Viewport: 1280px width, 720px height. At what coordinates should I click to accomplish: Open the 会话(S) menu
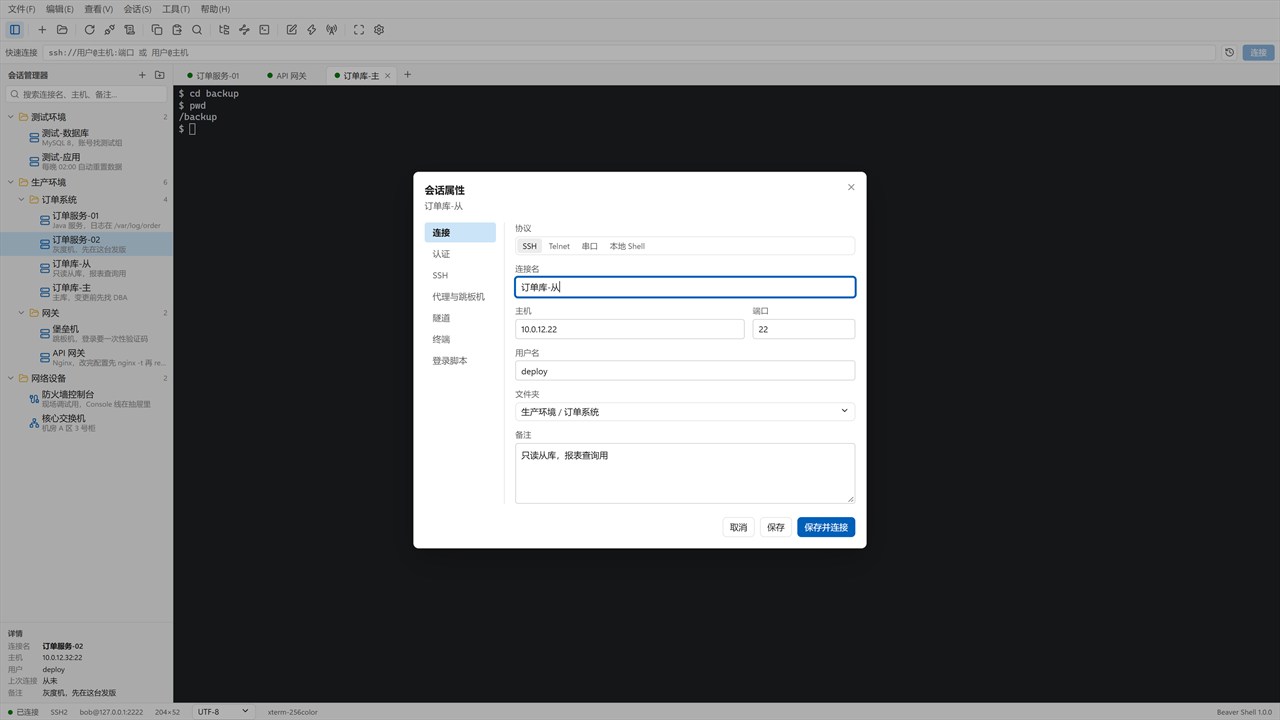tap(138, 9)
